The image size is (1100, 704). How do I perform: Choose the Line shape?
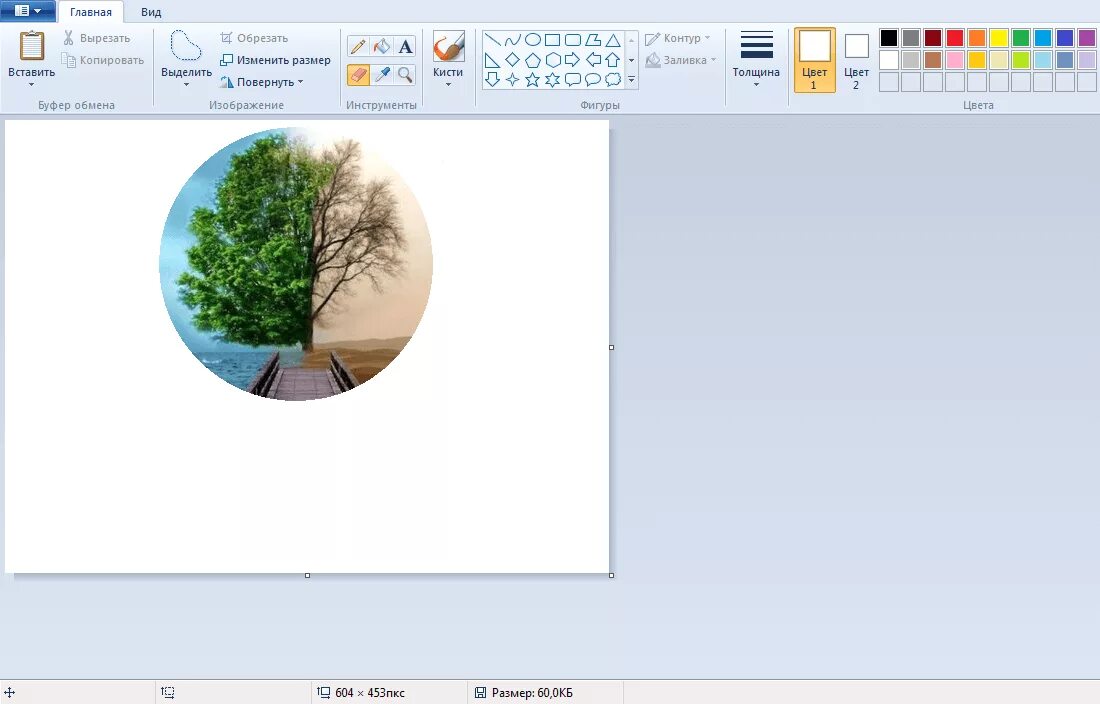[x=492, y=40]
